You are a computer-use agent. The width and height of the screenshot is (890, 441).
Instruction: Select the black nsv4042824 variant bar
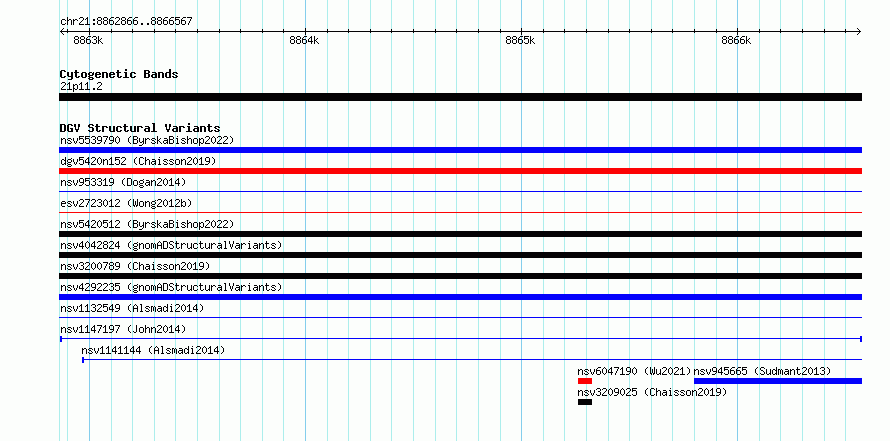460,255
